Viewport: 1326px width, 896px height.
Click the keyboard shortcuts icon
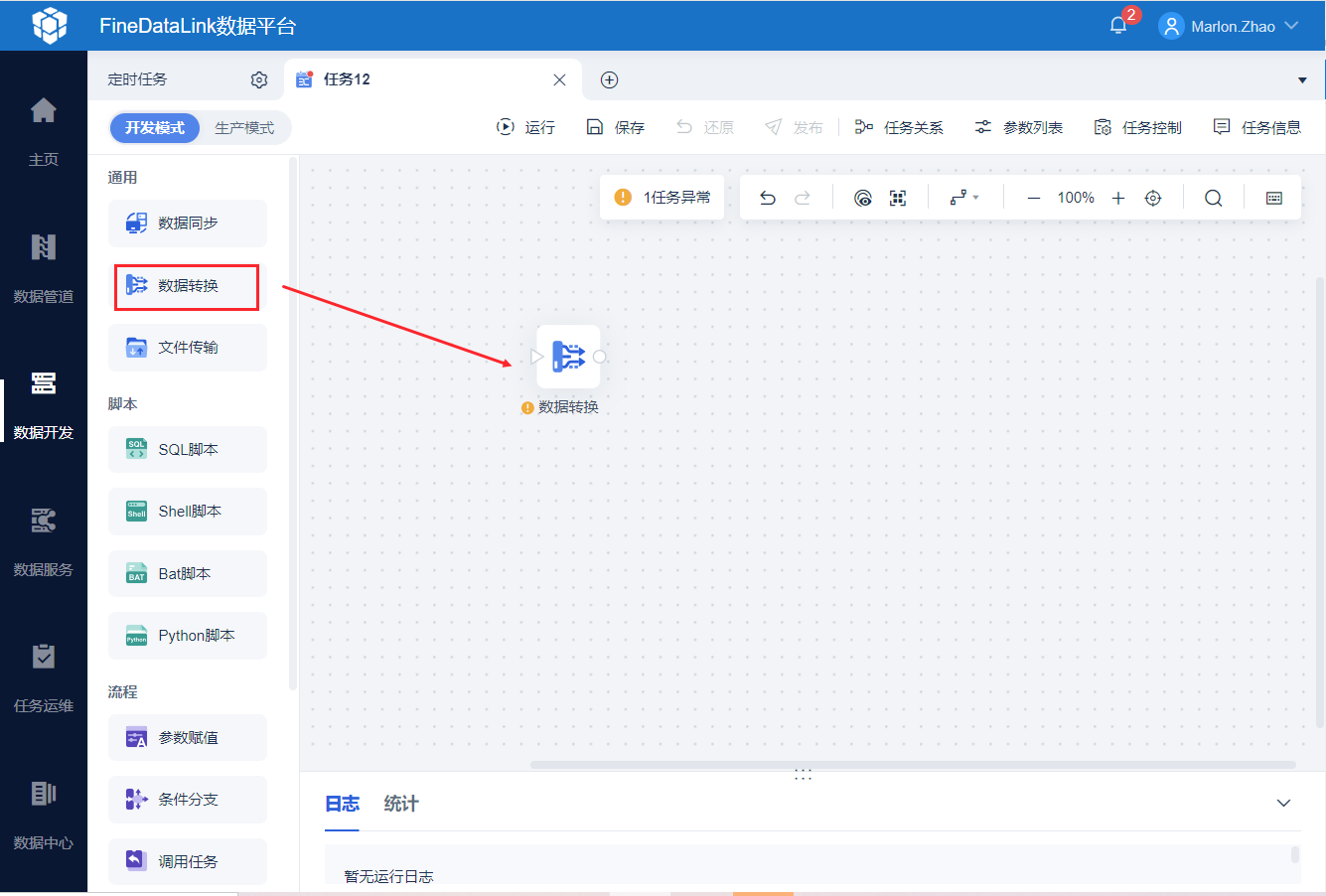click(x=1274, y=198)
